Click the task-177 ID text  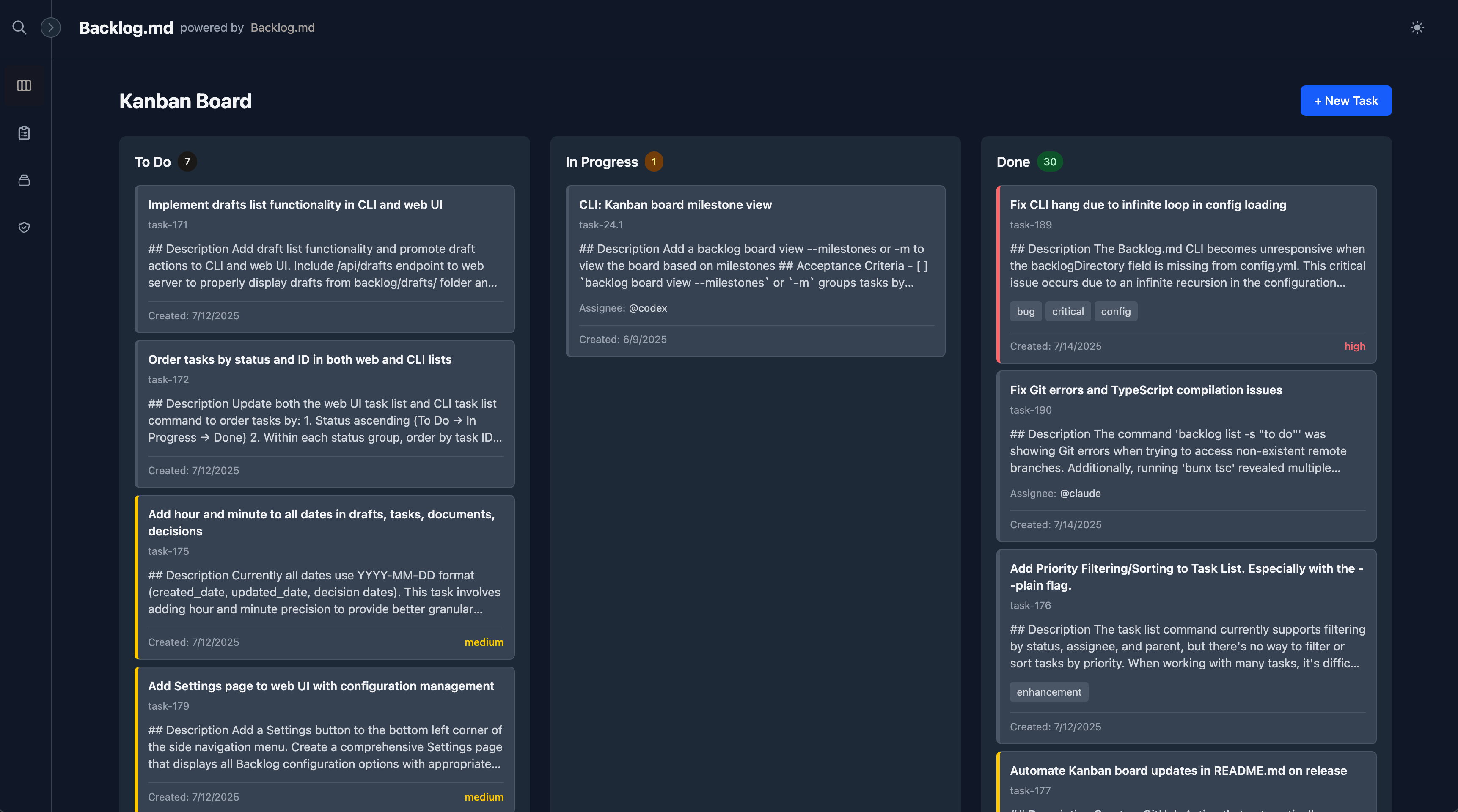tap(1030, 790)
